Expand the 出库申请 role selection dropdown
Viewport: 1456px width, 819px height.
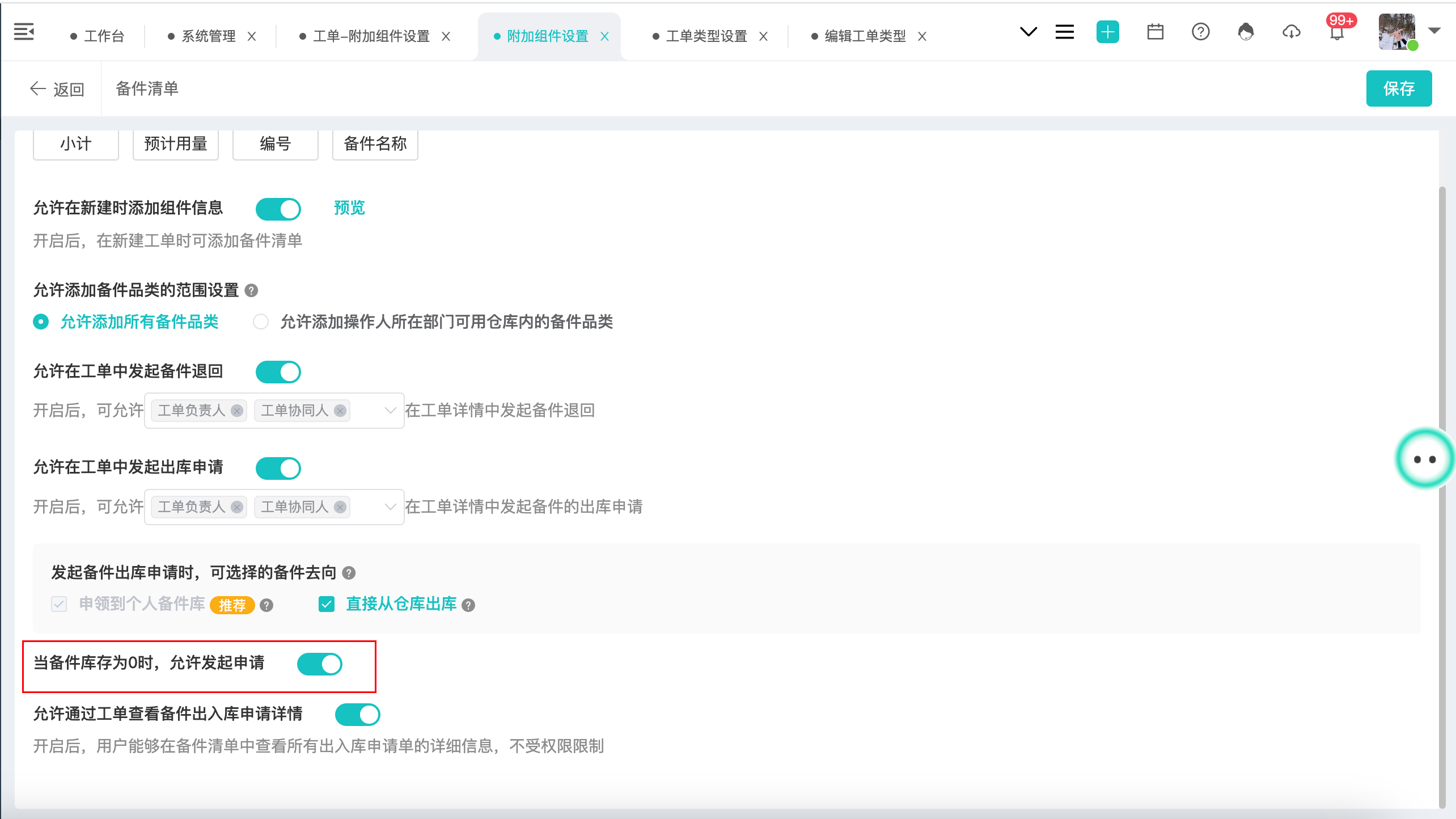pyautogui.click(x=390, y=507)
